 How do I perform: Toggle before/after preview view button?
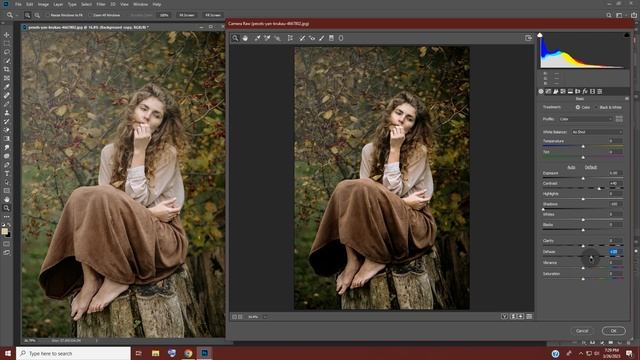point(505,316)
